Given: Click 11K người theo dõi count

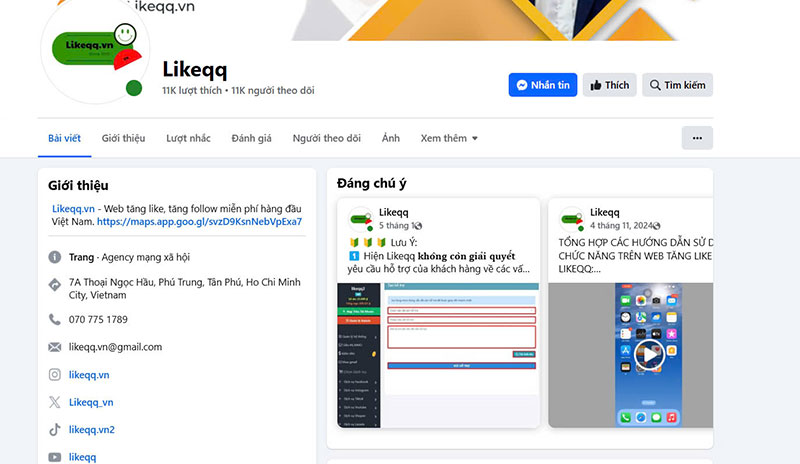Looking at the screenshot, I should [272, 90].
